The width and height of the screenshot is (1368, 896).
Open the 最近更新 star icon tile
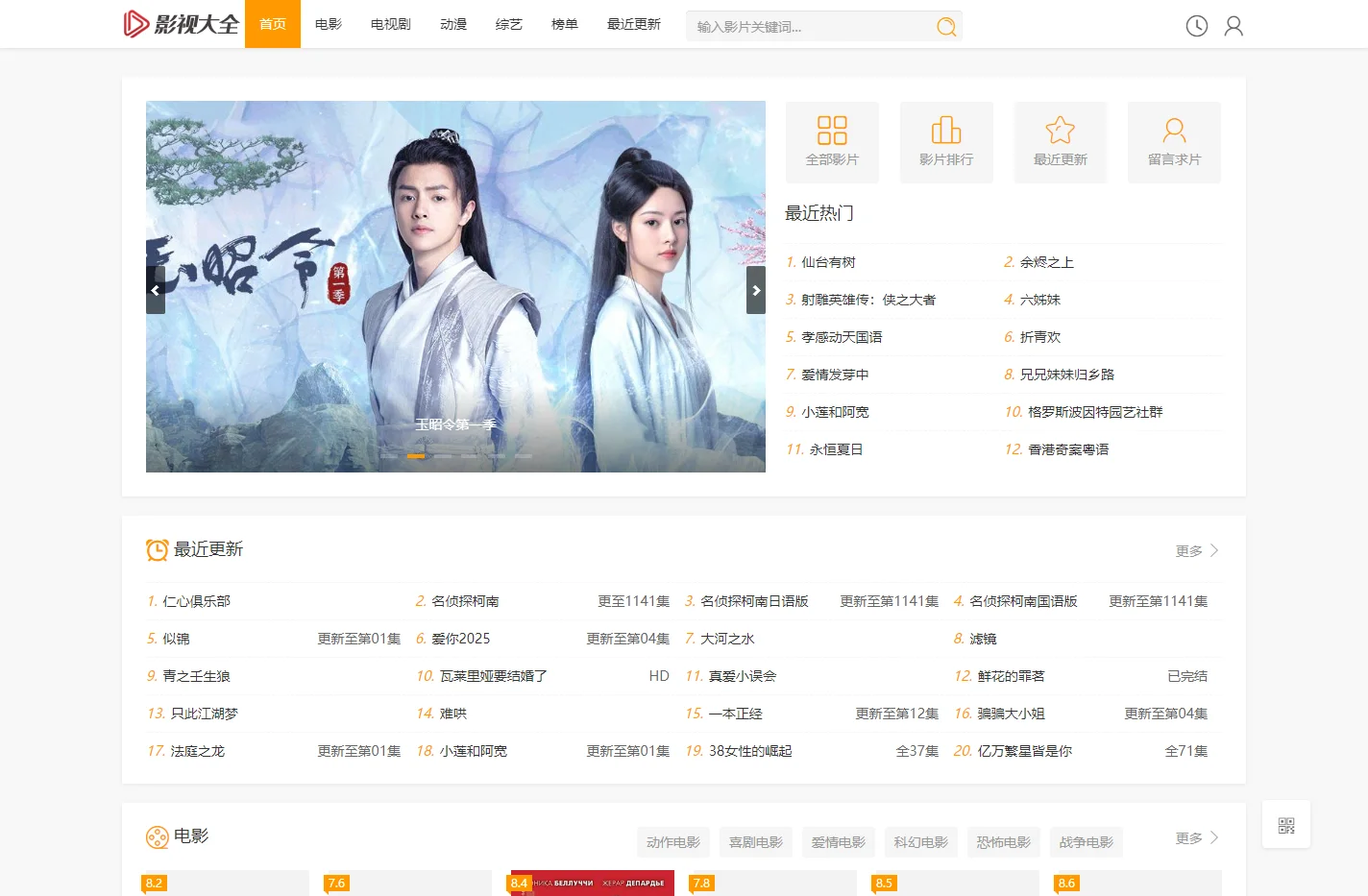[1061, 142]
